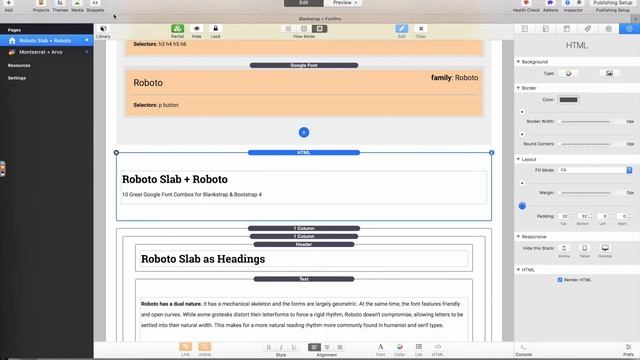Open Themes from top toolbar

60,5
